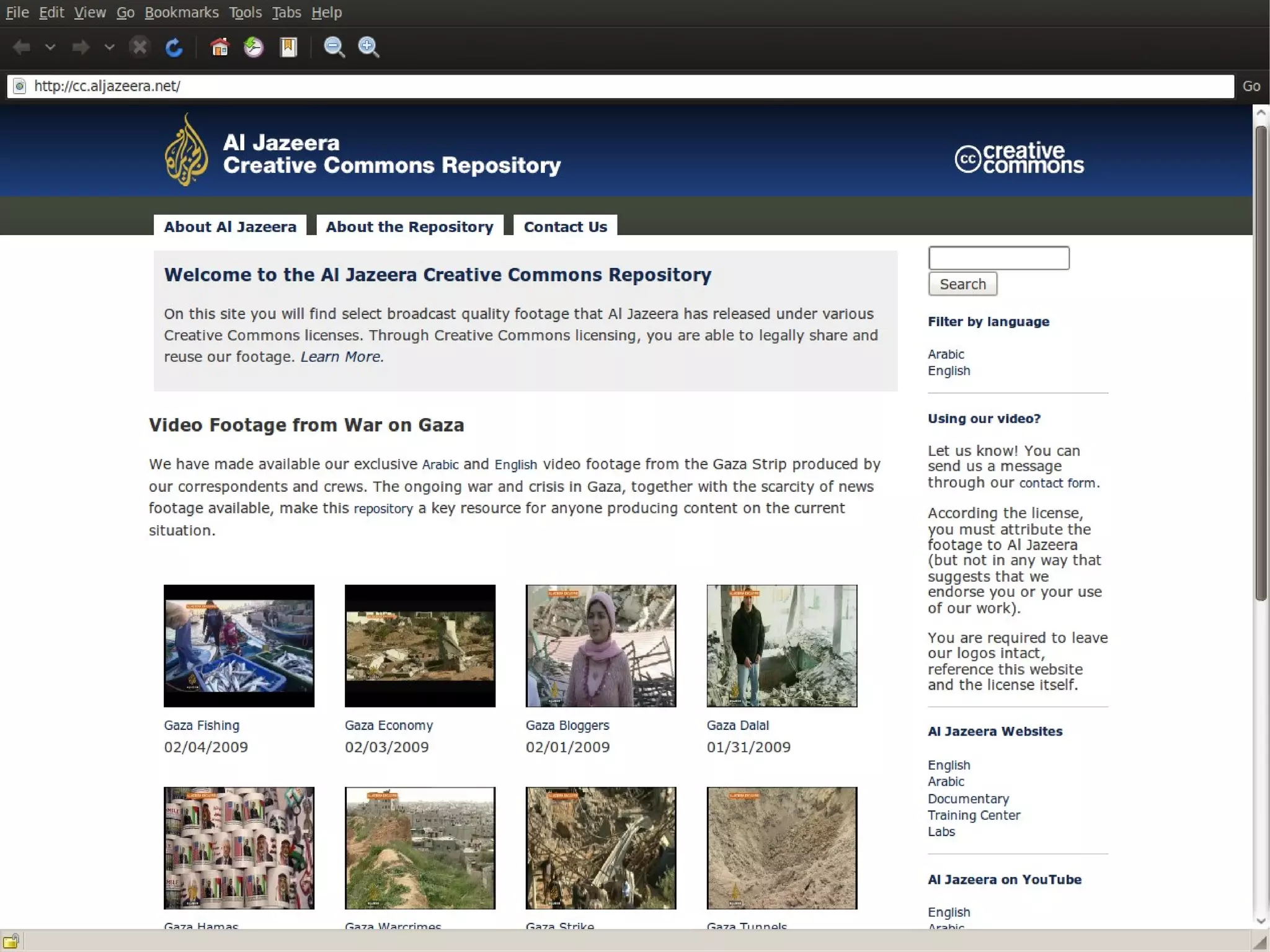The width and height of the screenshot is (1270, 952).
Task: Click the Zoom In magnifier icon
Action: 369,47
